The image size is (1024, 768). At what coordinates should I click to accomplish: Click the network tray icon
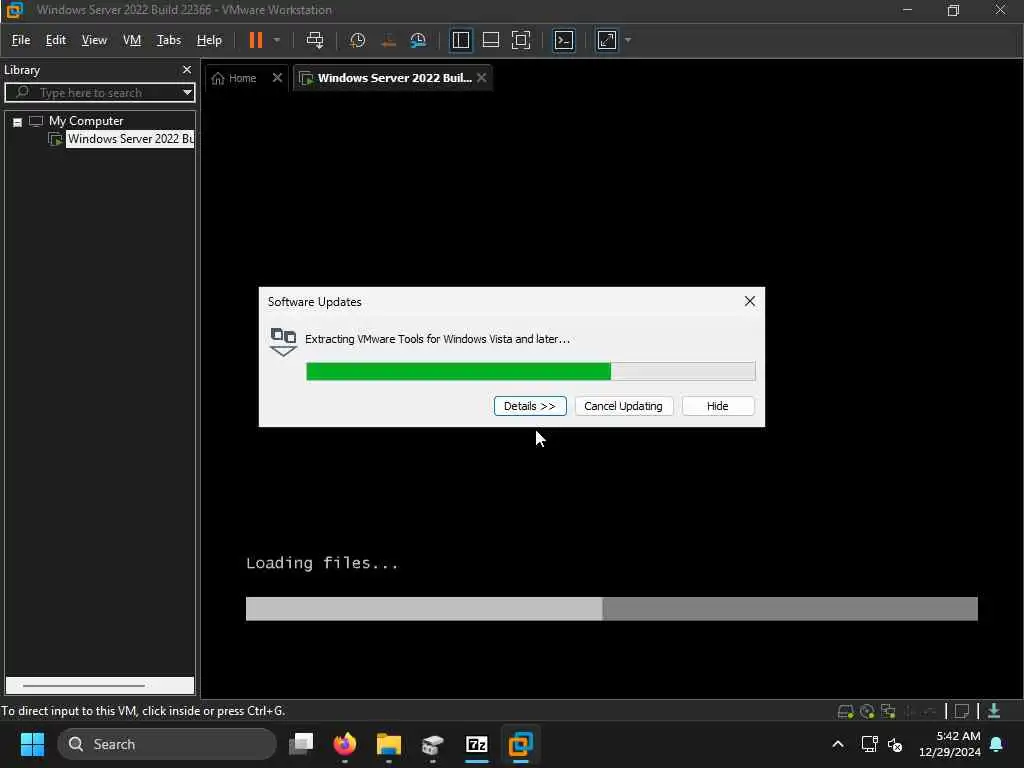point(869,744)
